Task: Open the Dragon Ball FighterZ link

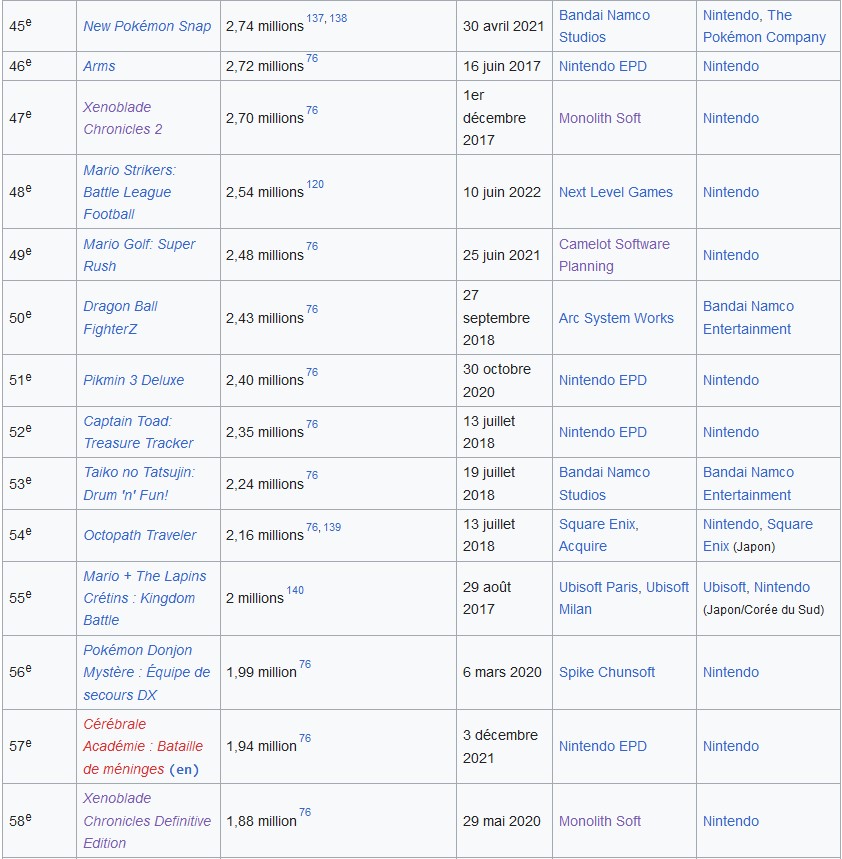Action: point(121,318)
